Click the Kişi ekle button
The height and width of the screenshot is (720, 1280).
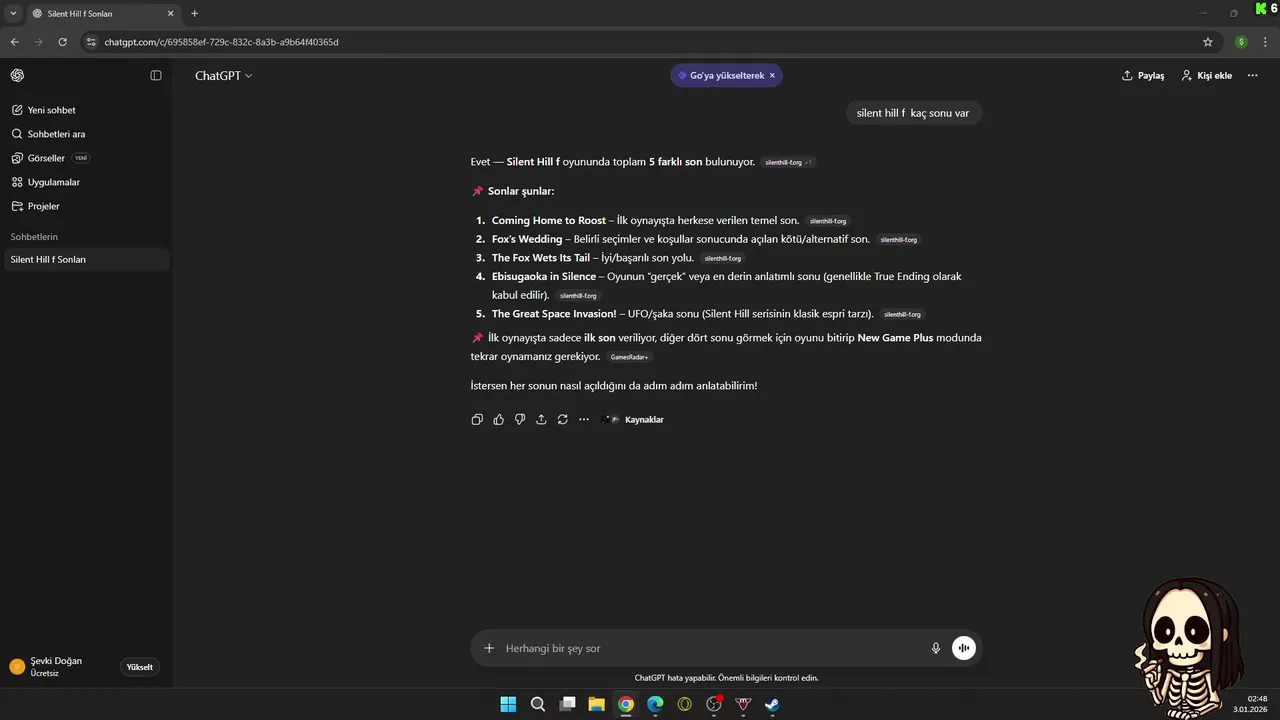point(1206,75)
